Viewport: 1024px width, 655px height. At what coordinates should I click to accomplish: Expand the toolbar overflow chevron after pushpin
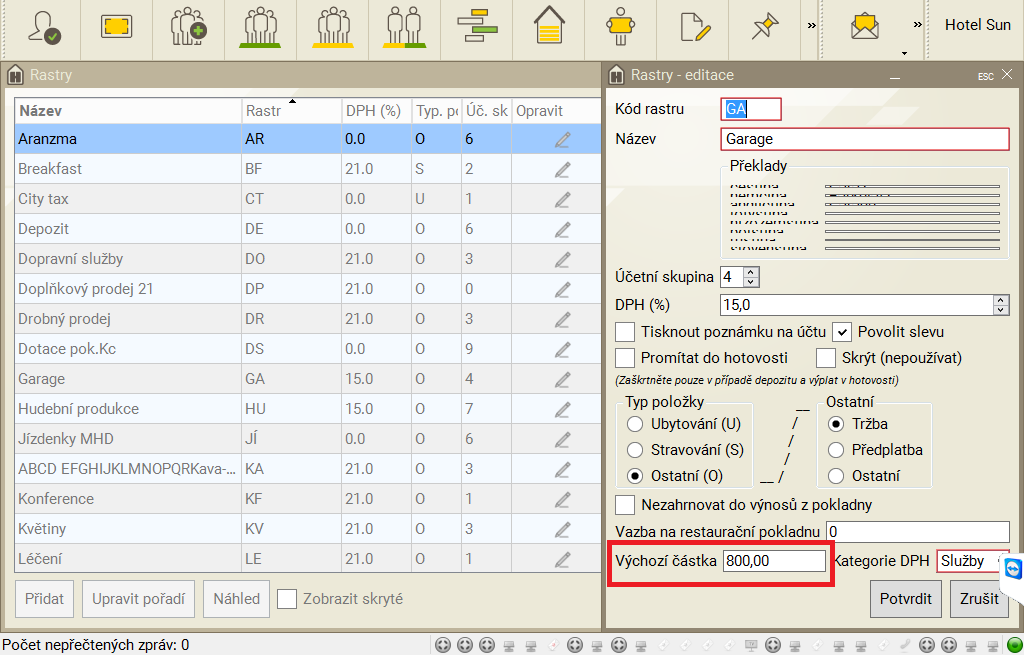pos(812,24)
